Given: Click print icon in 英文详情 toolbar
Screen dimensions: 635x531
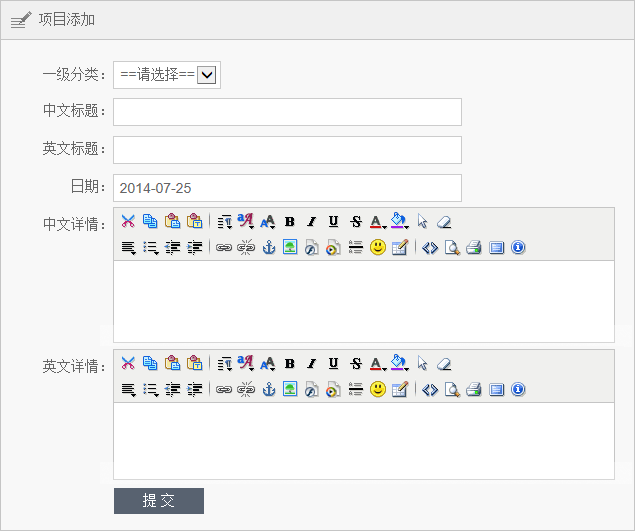Looking at the screenshot, I should [474, 390].
